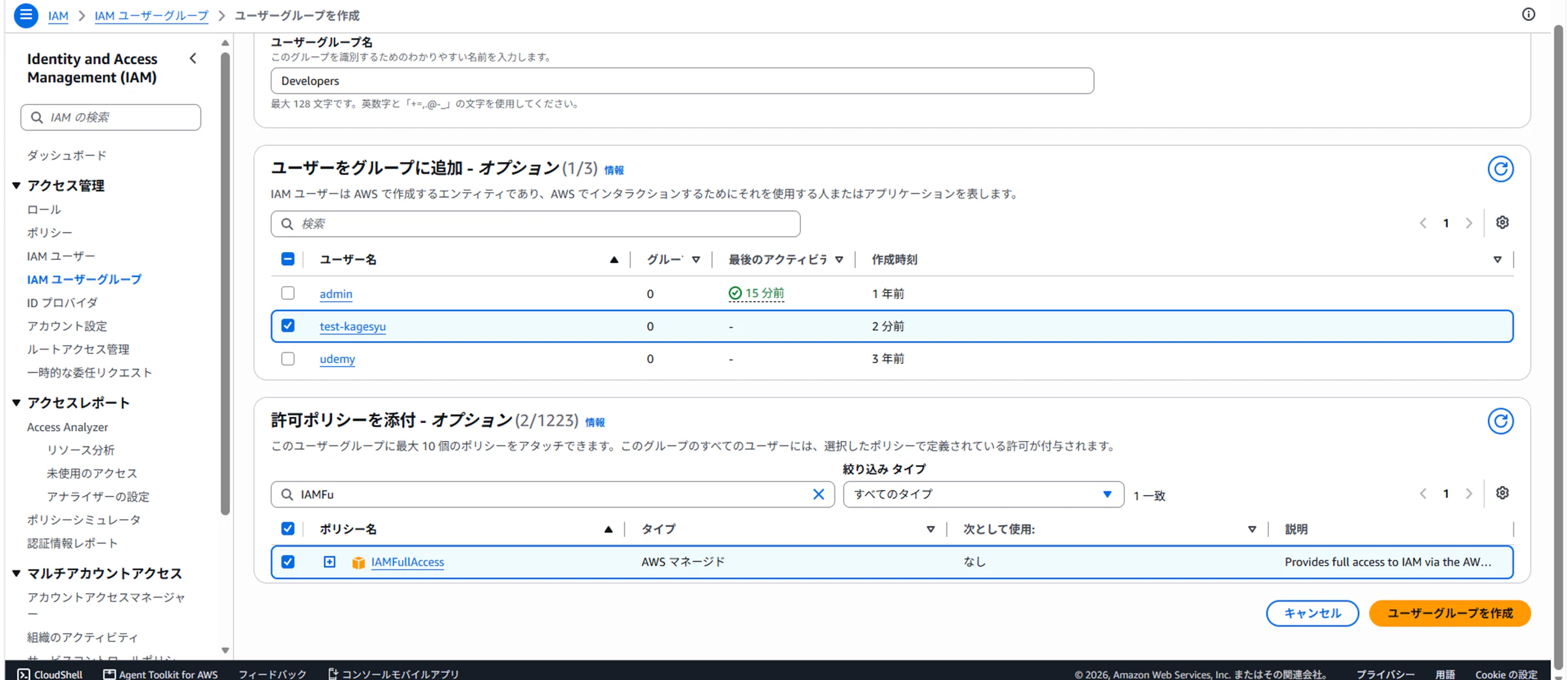Screen dimensions: 1568x680
Task: Click the ユーザーグループ名 Developers input field
Action: click(x=682, y=81)
